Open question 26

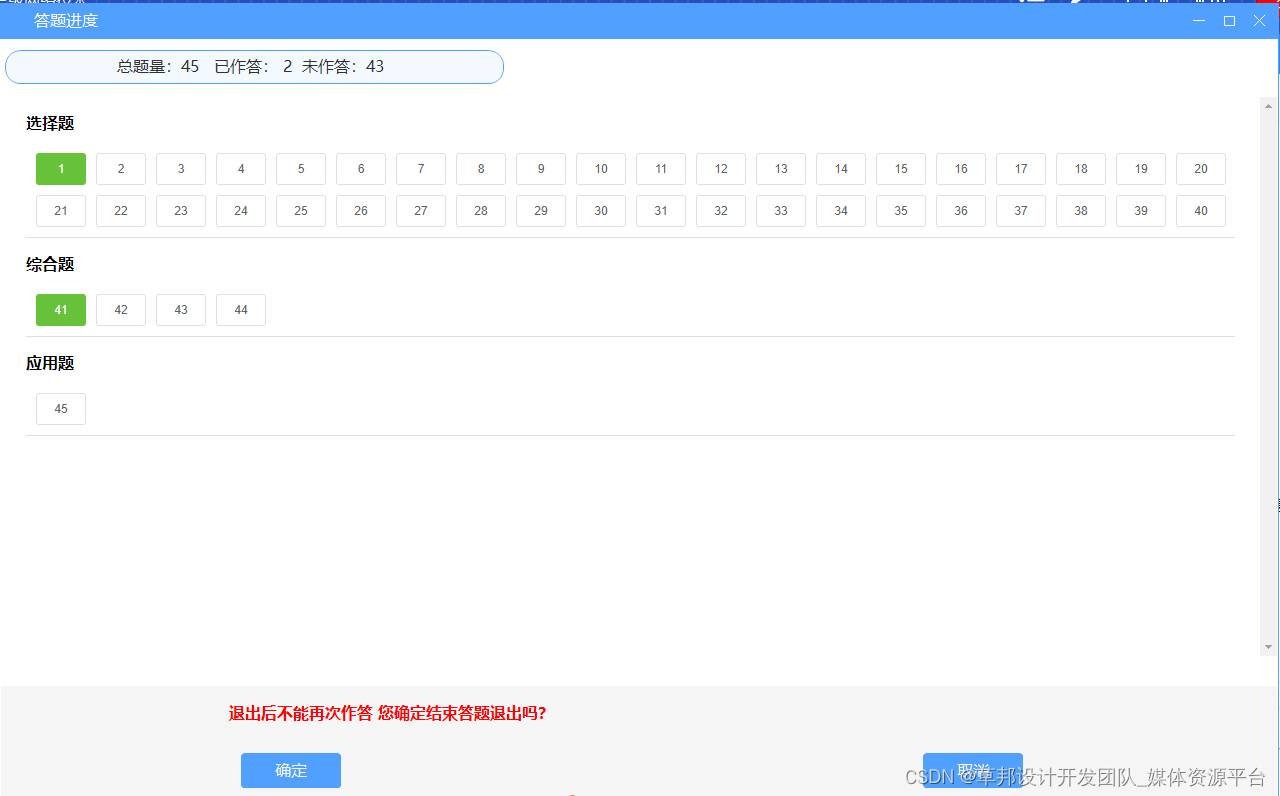[360, 210]
